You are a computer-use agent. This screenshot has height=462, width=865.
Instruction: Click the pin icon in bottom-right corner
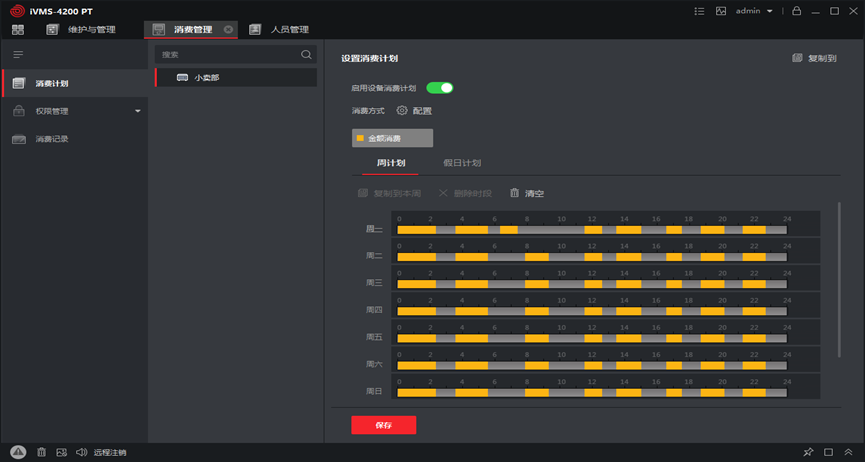coord(808,452)
